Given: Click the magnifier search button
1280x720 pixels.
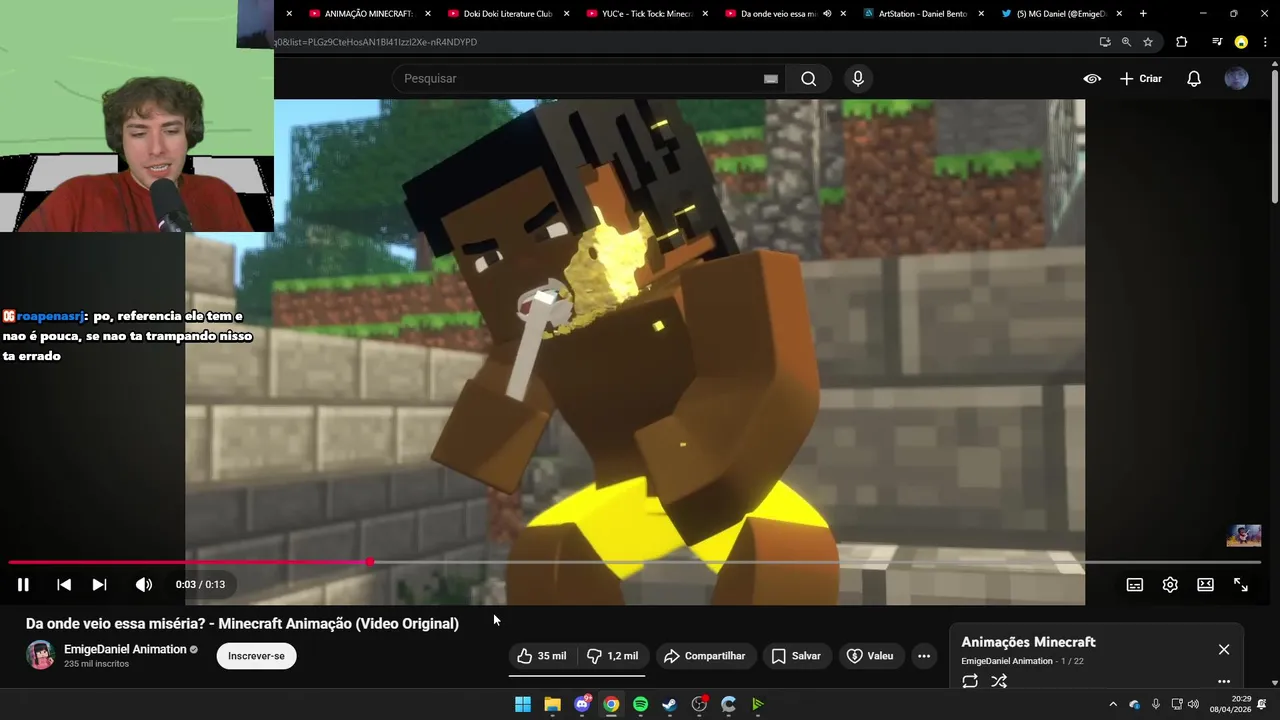Looking at the screenshot, I should 809,79.
